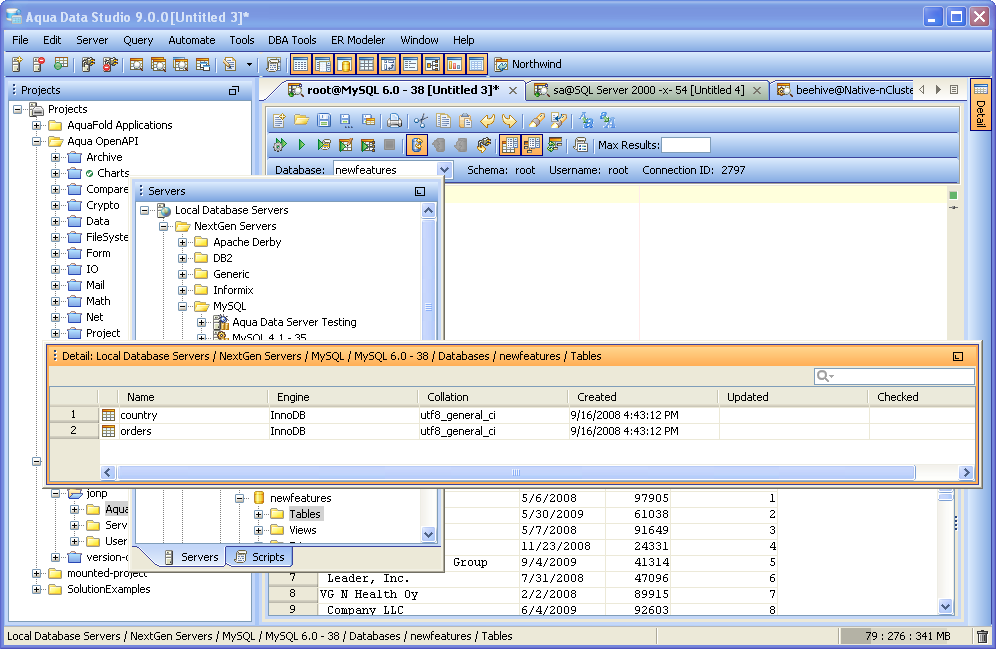
Task: Switch to the Scripts tab
Action: point(259,557)
